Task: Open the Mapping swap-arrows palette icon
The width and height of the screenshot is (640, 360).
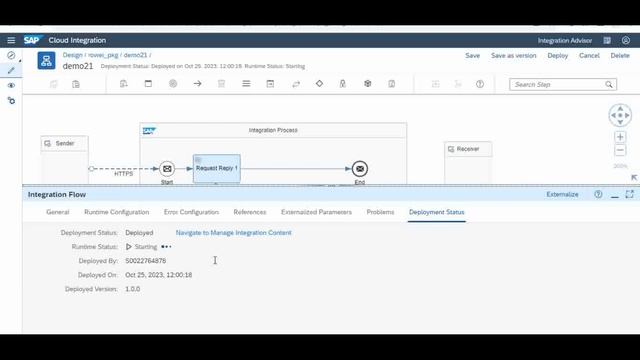Action: coord(296,84)
